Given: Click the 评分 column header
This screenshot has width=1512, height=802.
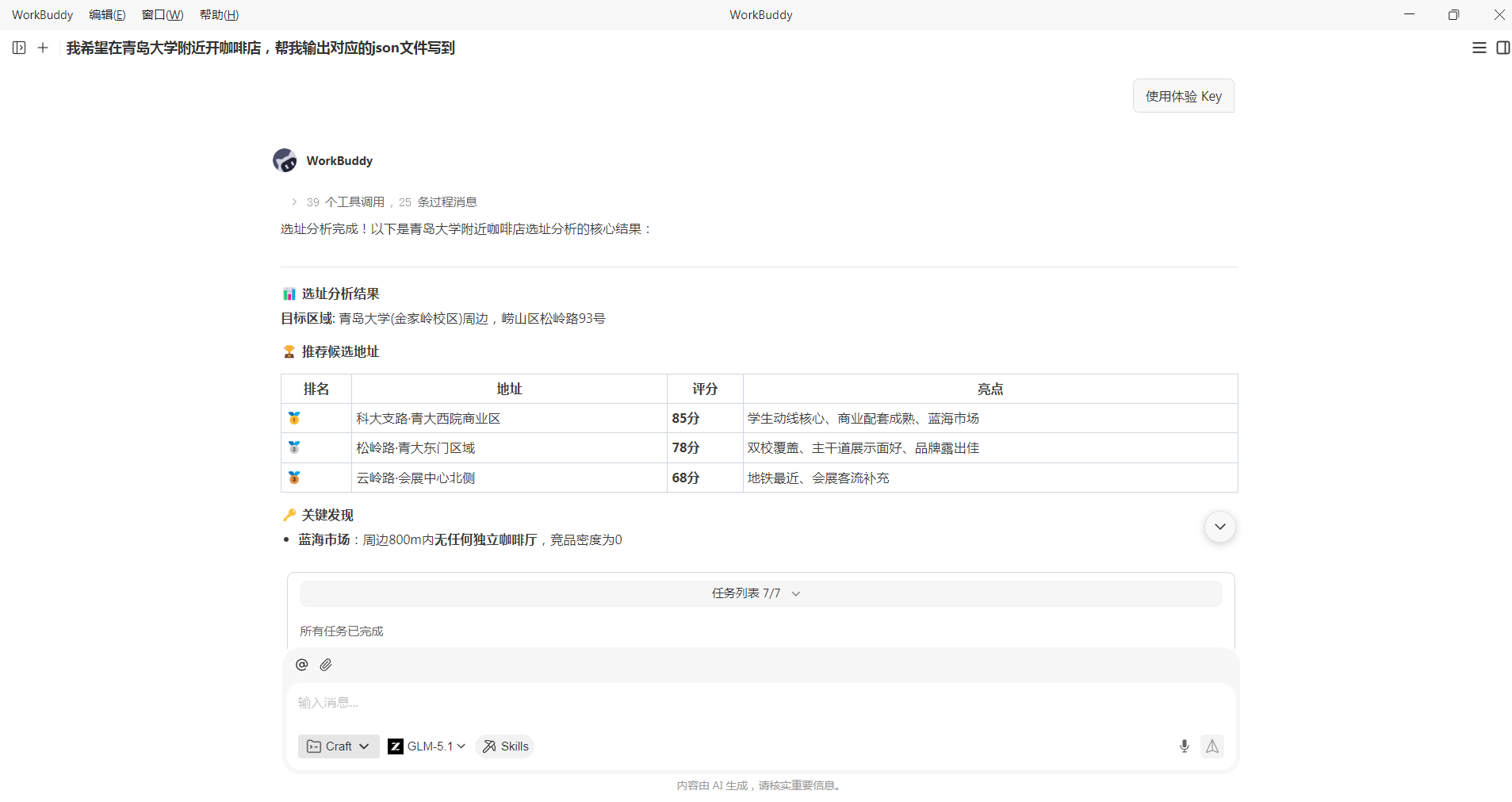Looking at the screenshot, I should point(705,389).
